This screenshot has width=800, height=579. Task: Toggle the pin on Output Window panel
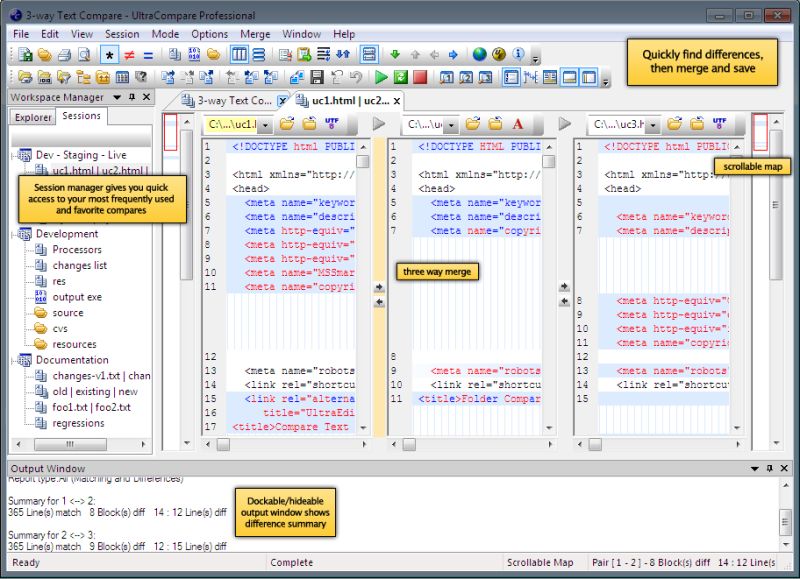[770, 468]
